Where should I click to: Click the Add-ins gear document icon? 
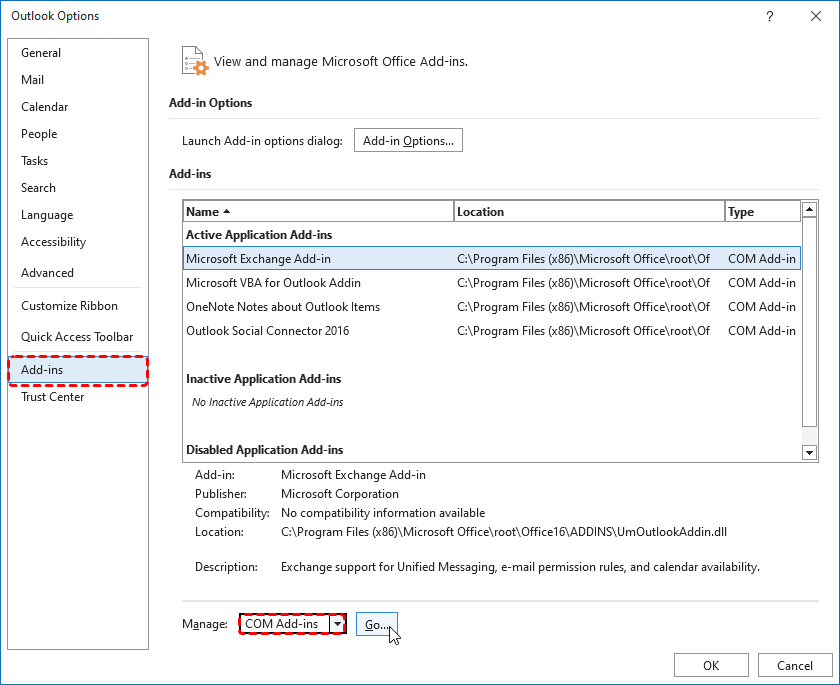point(194,61)
